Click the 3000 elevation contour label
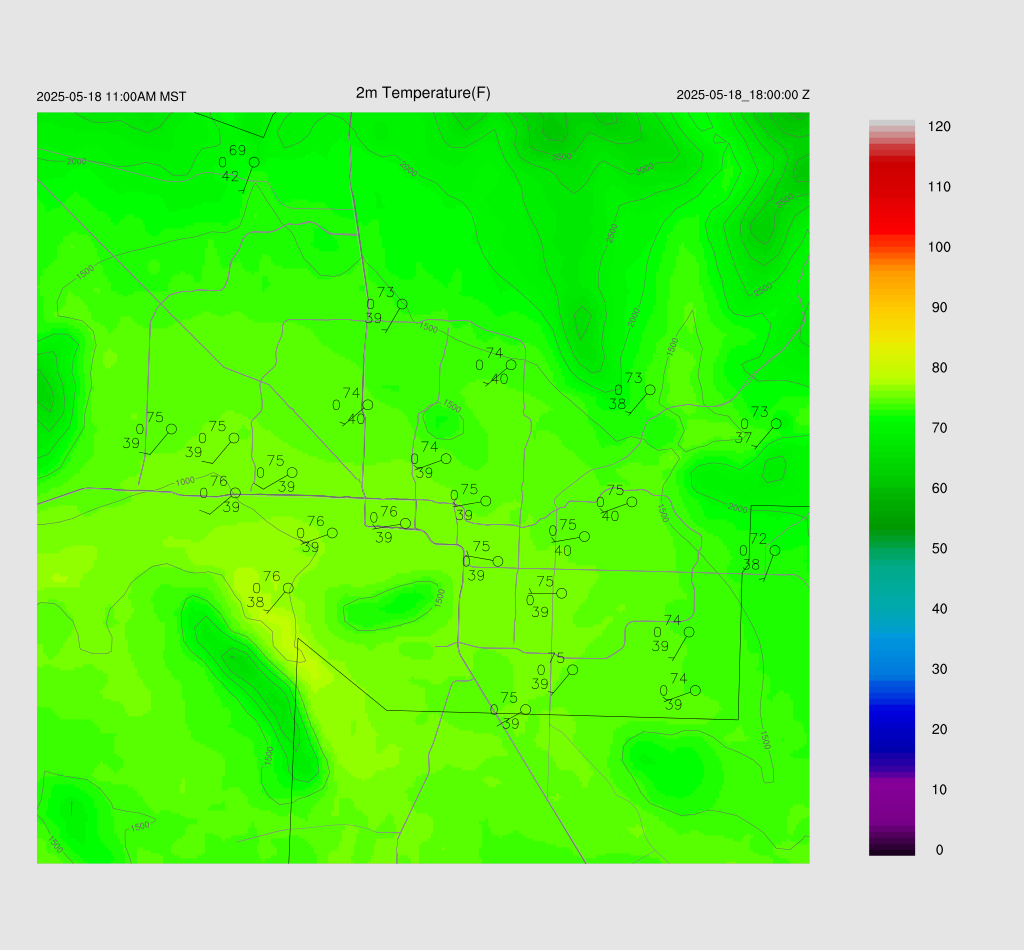 [x=644, y=169]
